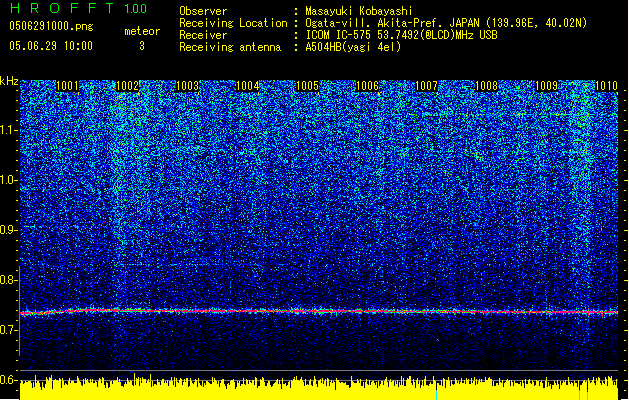629x400 pixels.
Task: Click the 1005 time marker
Action: point(307,86)
